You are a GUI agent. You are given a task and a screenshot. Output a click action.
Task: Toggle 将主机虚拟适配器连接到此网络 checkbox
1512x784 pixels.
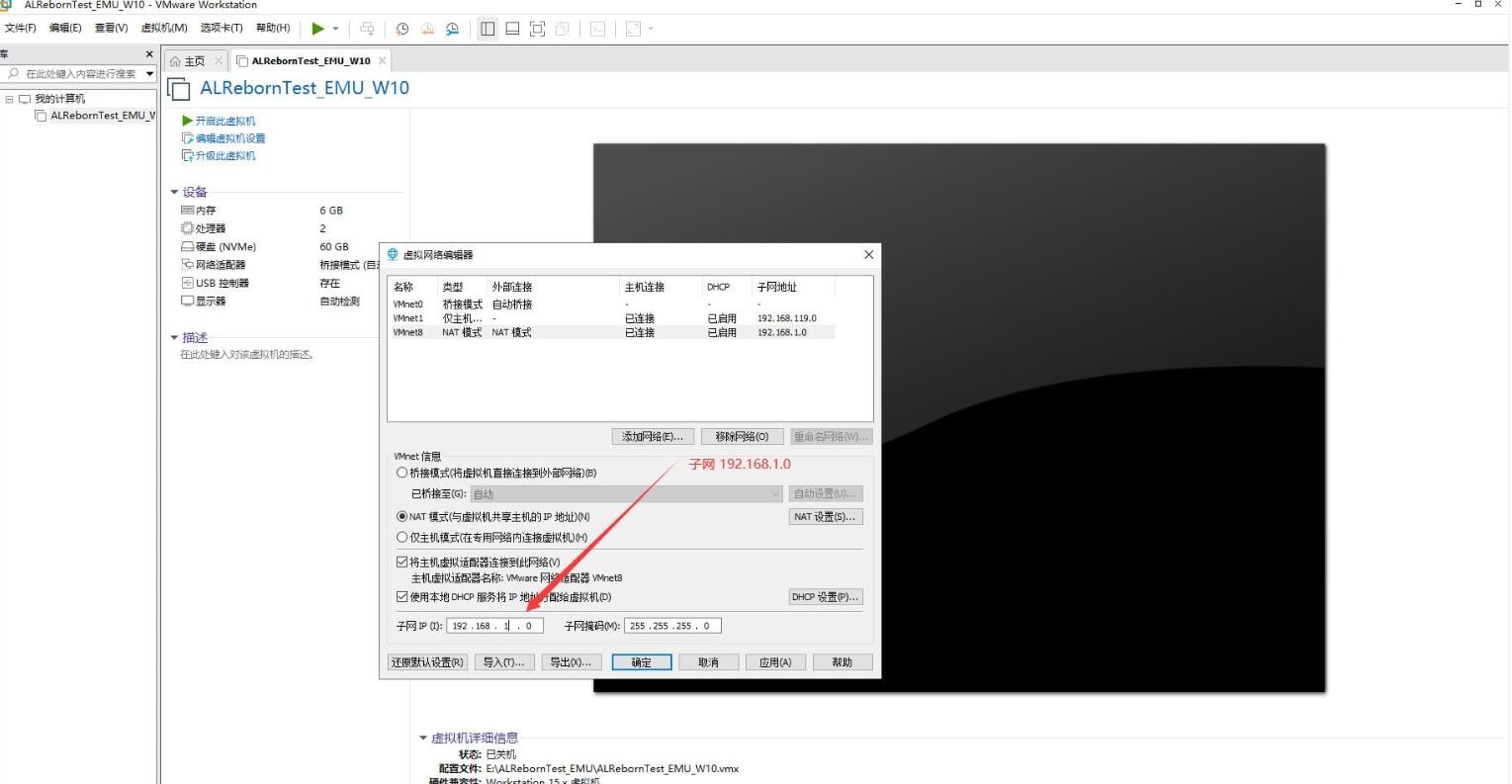coord(402,562)
